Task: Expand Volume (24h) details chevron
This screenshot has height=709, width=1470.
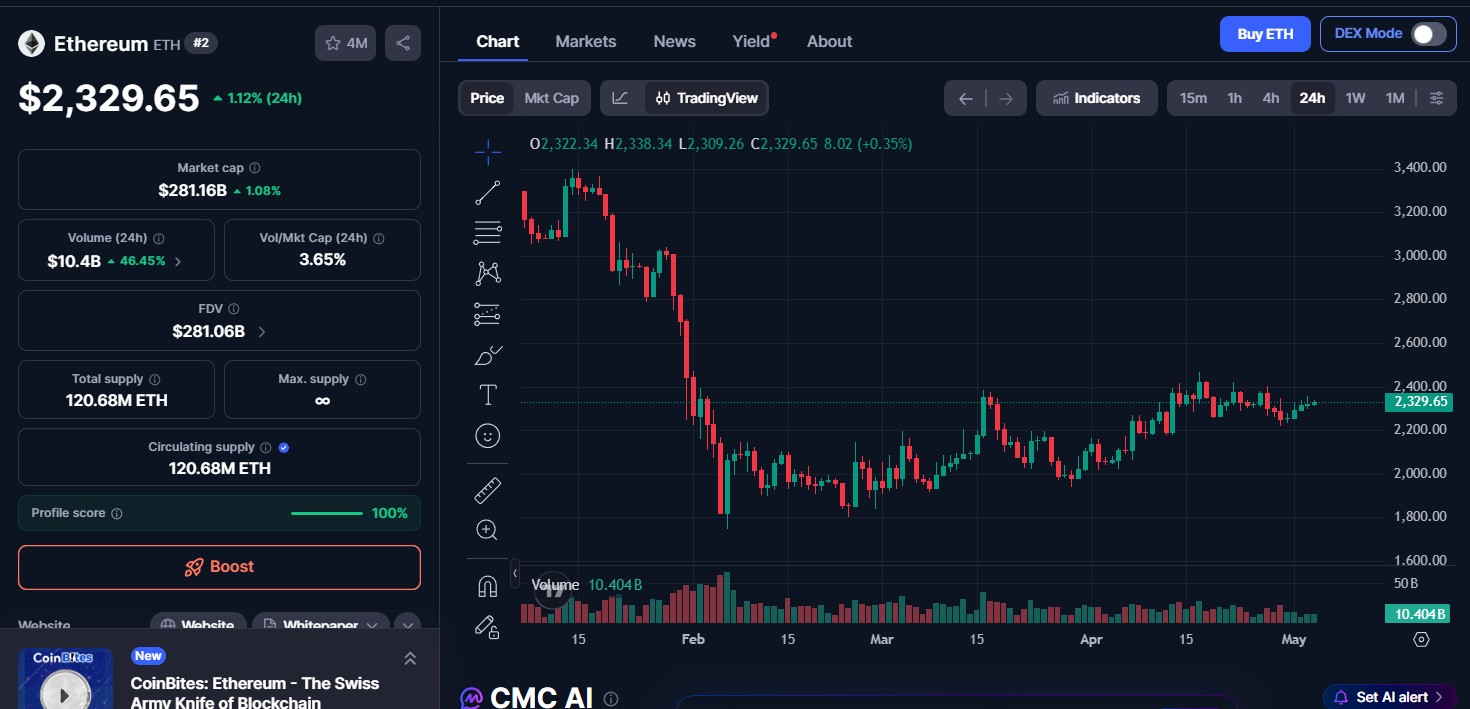Action: click(178, 261)
